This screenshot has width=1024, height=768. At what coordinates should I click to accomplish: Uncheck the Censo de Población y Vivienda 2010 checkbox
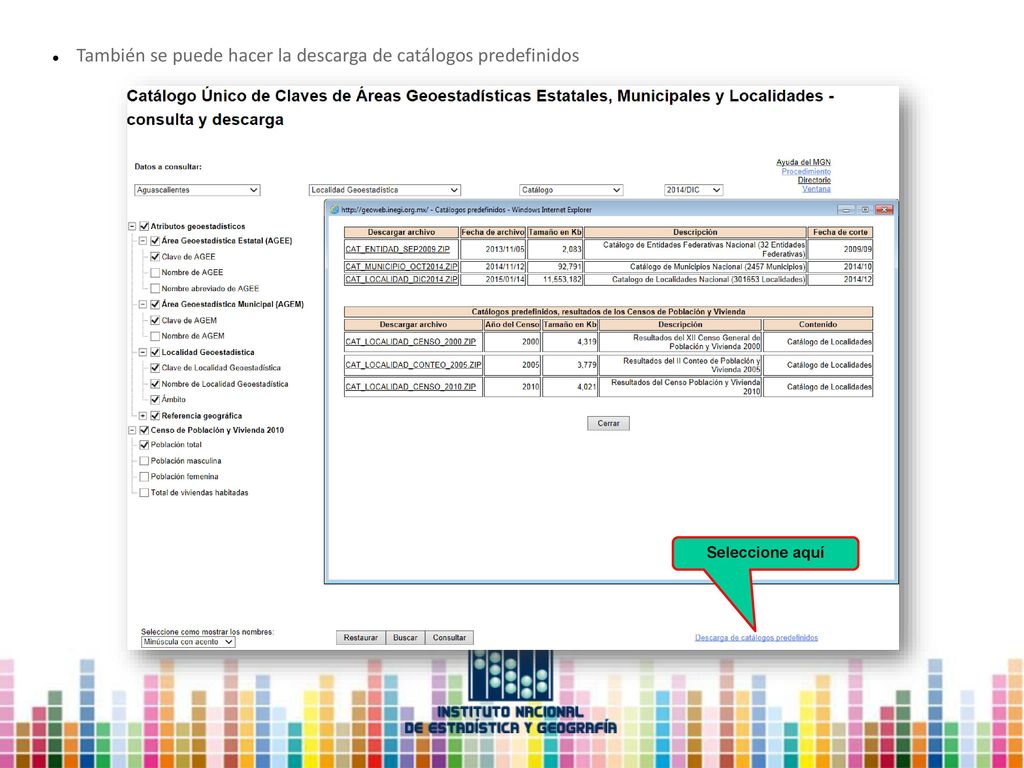tap(144, 430)
